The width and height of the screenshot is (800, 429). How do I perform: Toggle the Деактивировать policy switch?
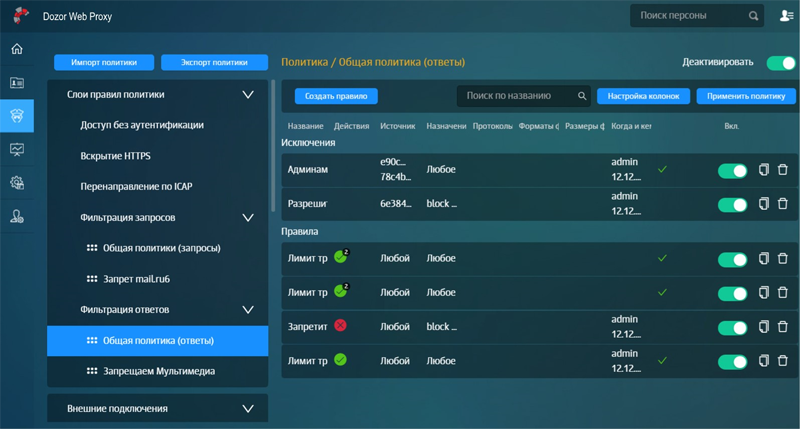coord(781,63)
